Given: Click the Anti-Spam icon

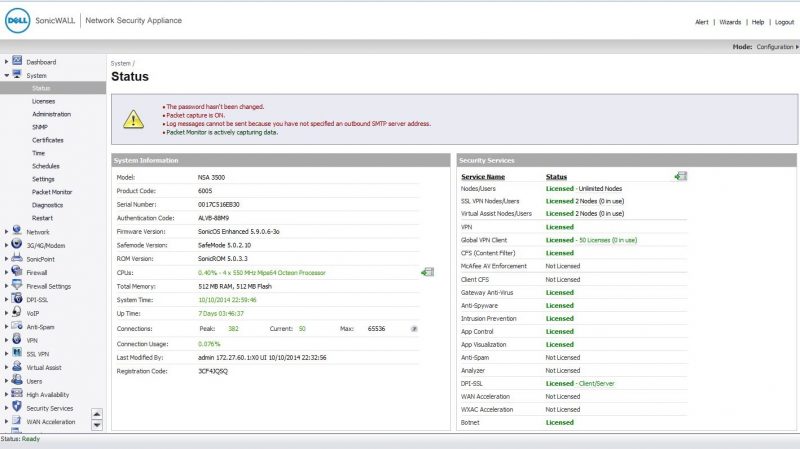Looking at the screenshot, I should (x=17, y=326).
